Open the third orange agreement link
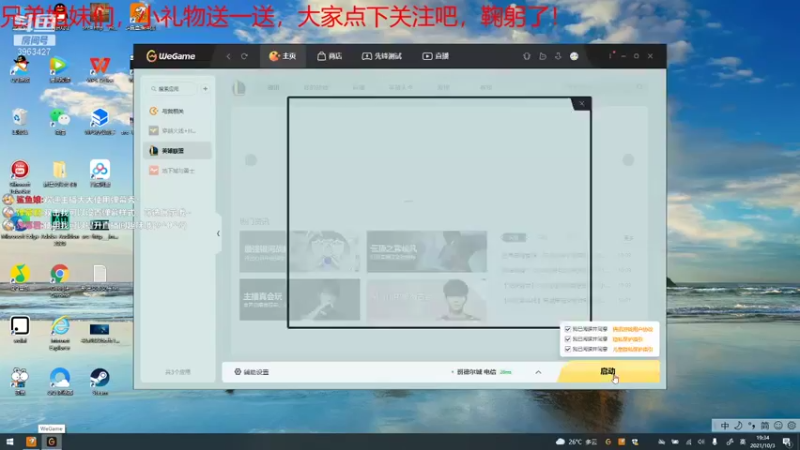 point(632,349)
